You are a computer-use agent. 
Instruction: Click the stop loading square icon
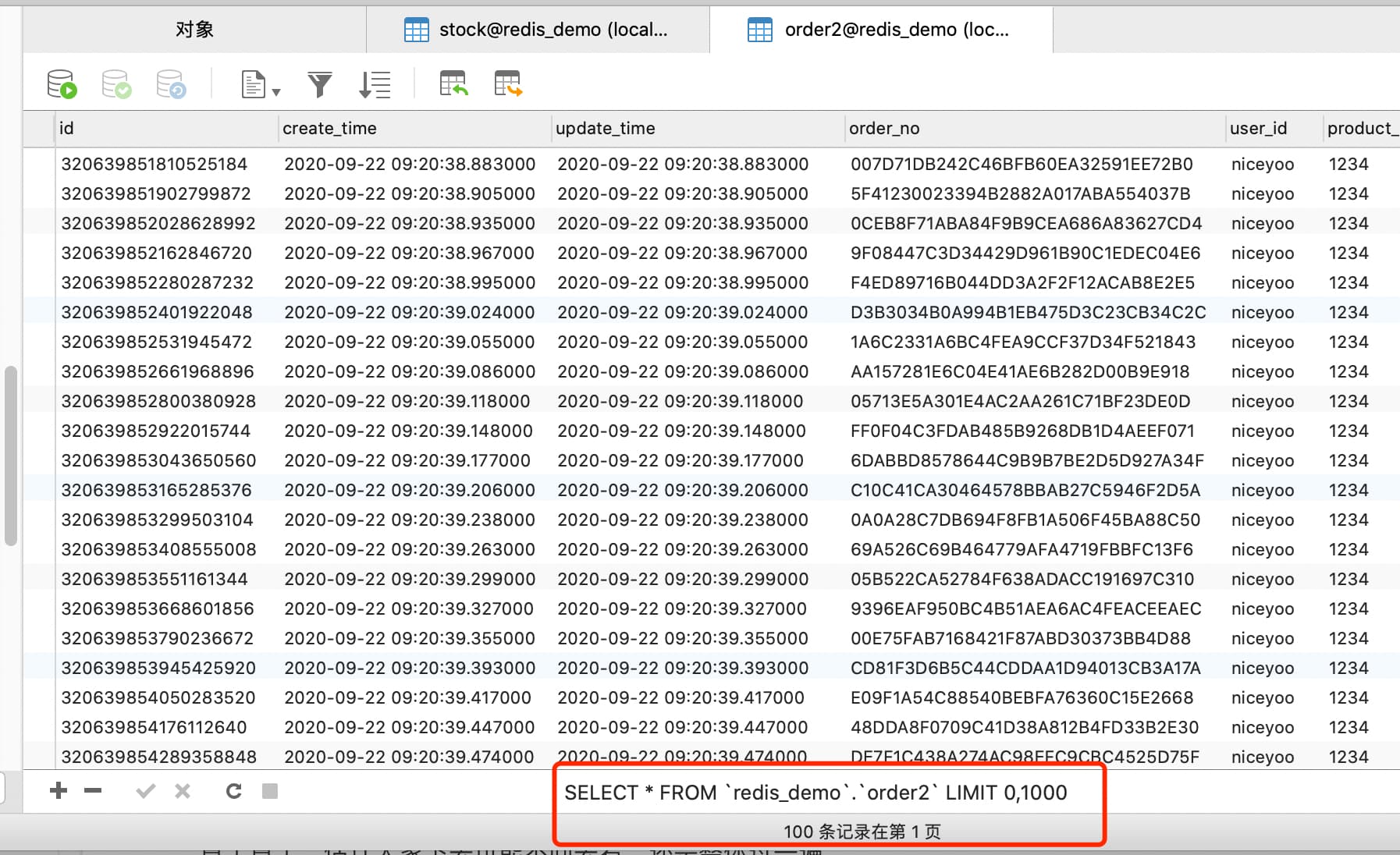[x=269, y=790]
